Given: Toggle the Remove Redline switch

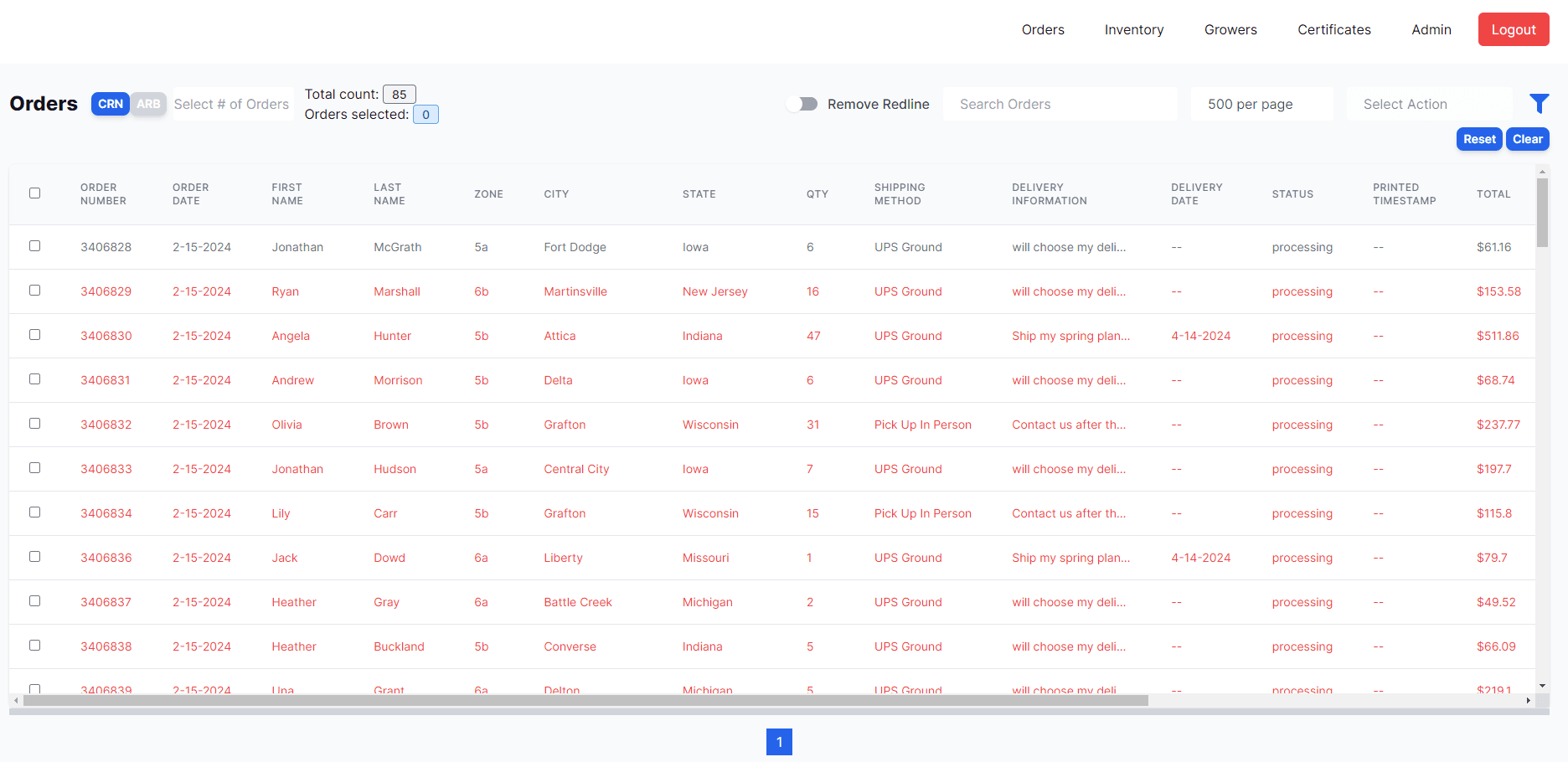Looking at the screenshot, I should [802, 104].
